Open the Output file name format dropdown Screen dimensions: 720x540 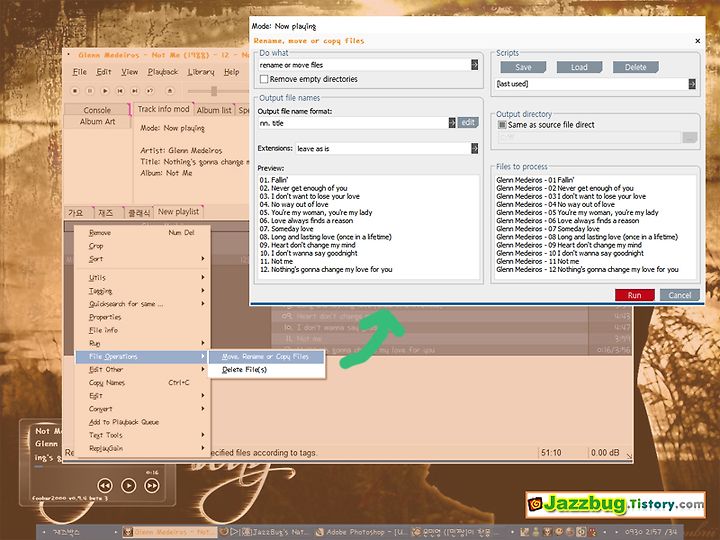[x=452, y=123]
